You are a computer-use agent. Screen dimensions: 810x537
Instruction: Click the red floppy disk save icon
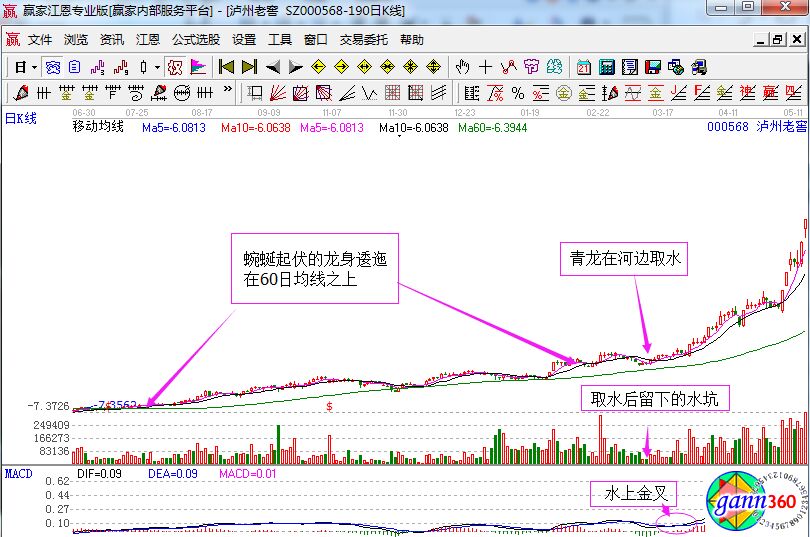(653, 67)
